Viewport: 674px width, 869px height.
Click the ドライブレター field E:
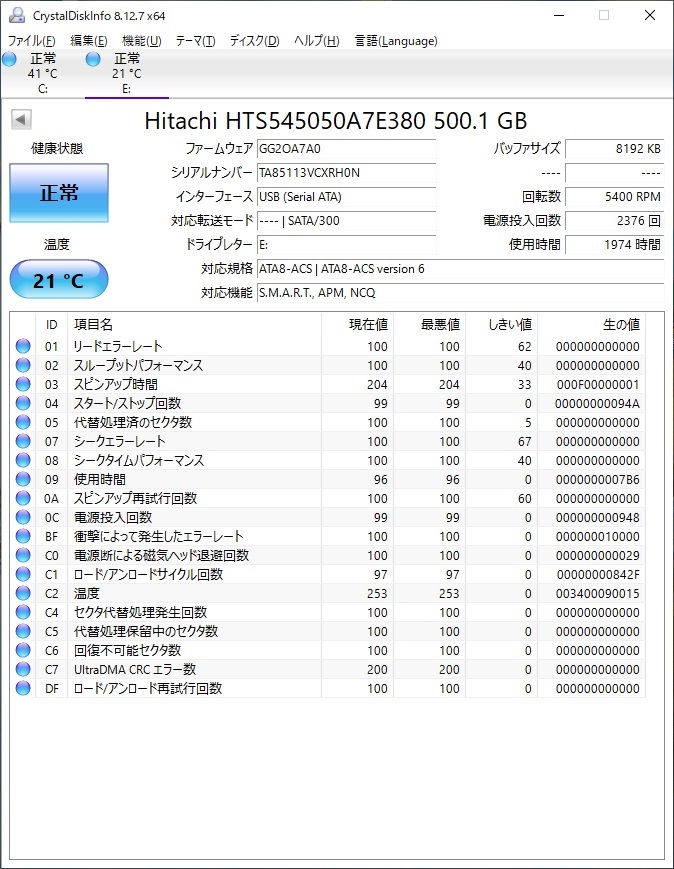tap(346, 244)
